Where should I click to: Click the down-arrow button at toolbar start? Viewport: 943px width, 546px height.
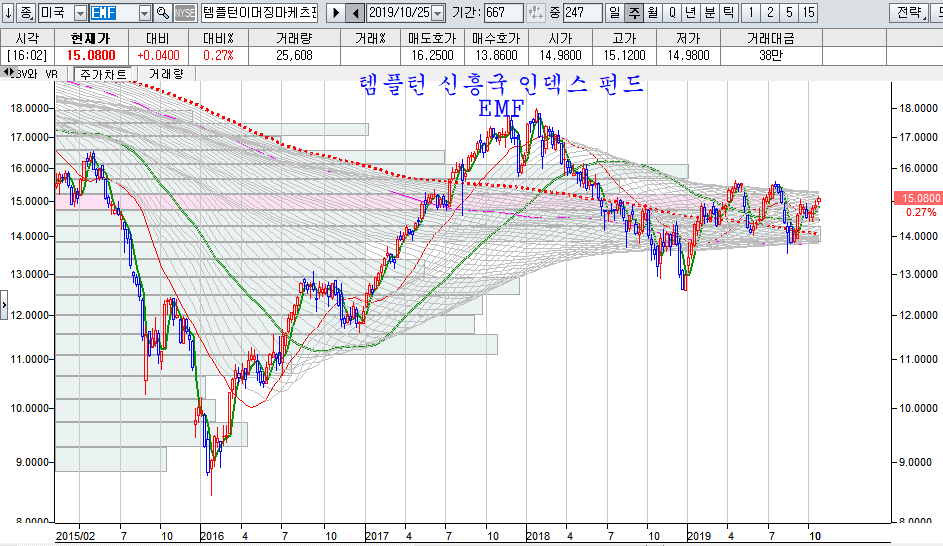point(8,13)
